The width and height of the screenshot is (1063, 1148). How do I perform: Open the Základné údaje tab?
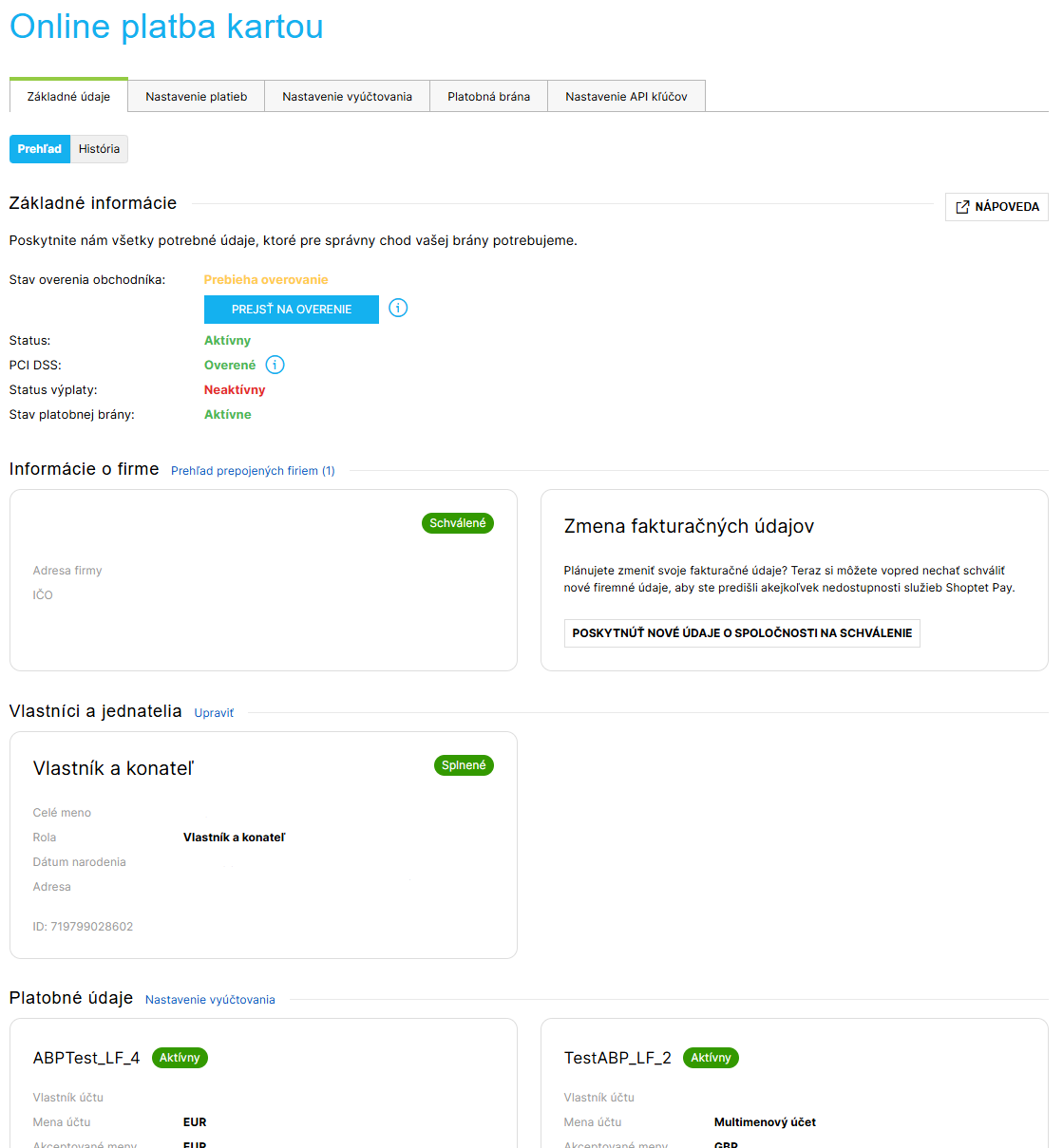(x=68, y=96)
